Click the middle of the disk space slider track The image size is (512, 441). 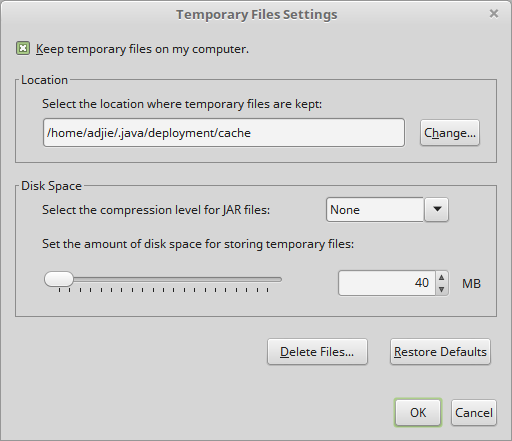(163, 279)
